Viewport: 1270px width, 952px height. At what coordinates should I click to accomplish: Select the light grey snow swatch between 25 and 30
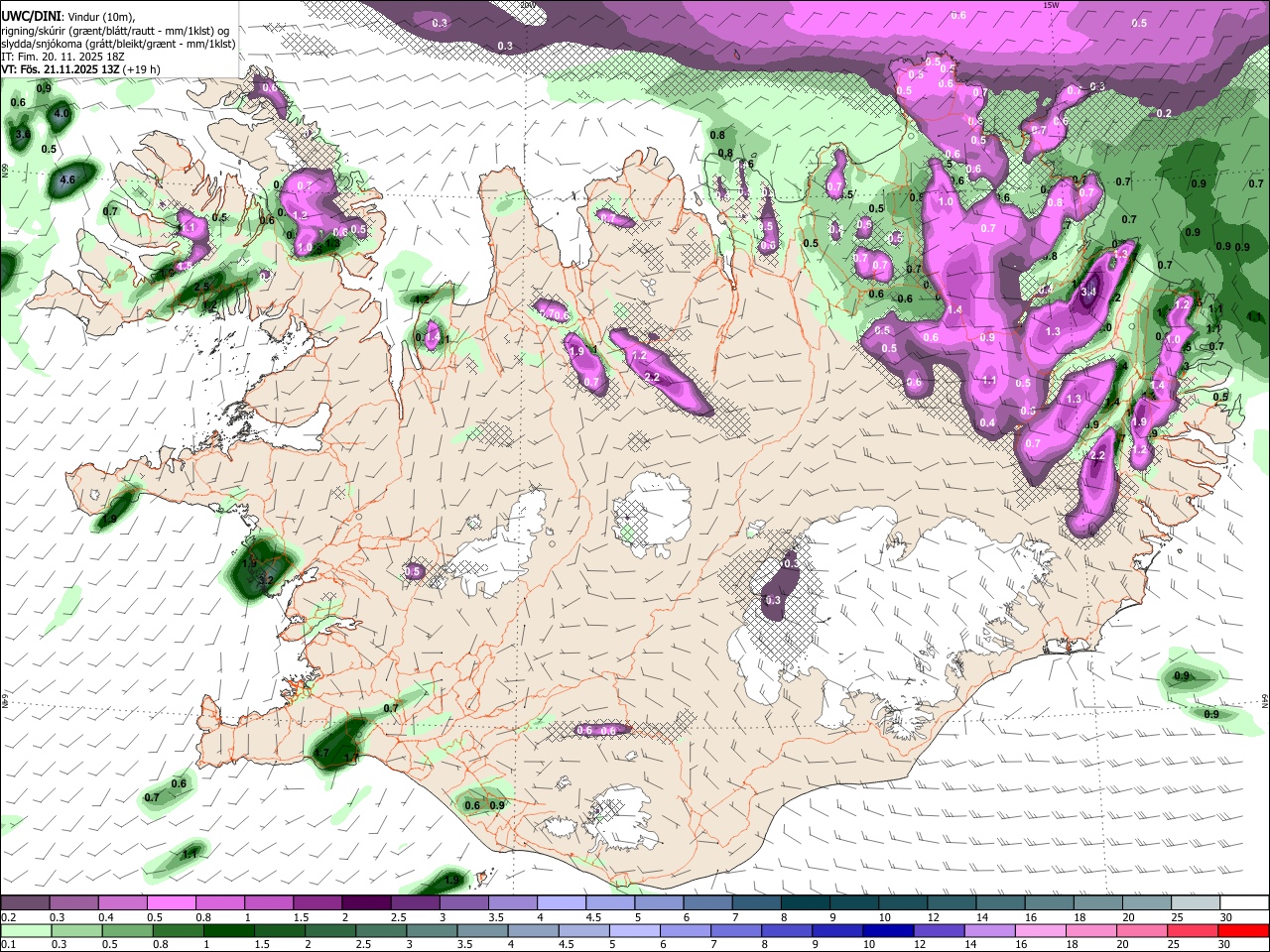[x=1197, y=903]
